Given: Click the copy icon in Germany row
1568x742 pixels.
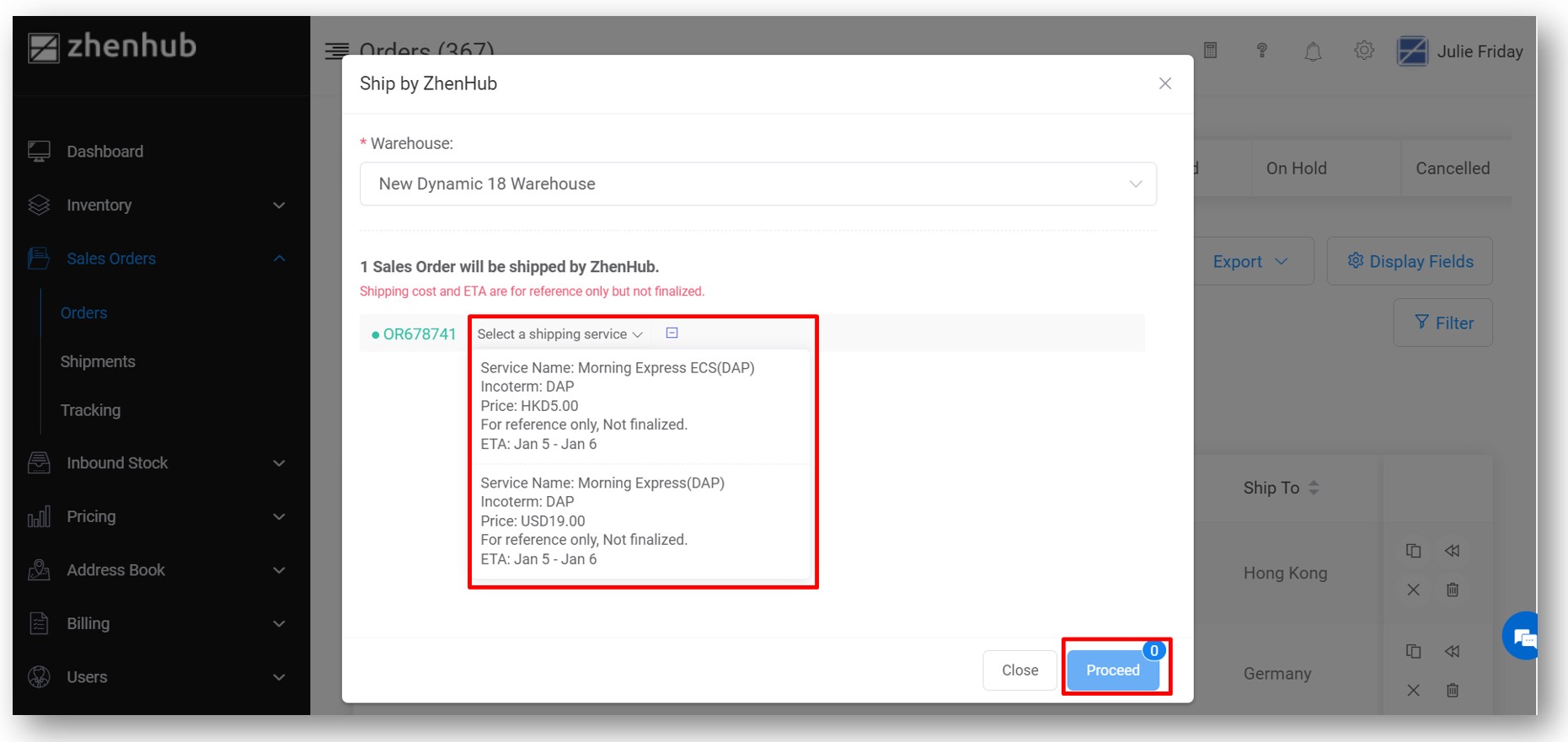Looking at the screenshot, I should click(1414, 651).
